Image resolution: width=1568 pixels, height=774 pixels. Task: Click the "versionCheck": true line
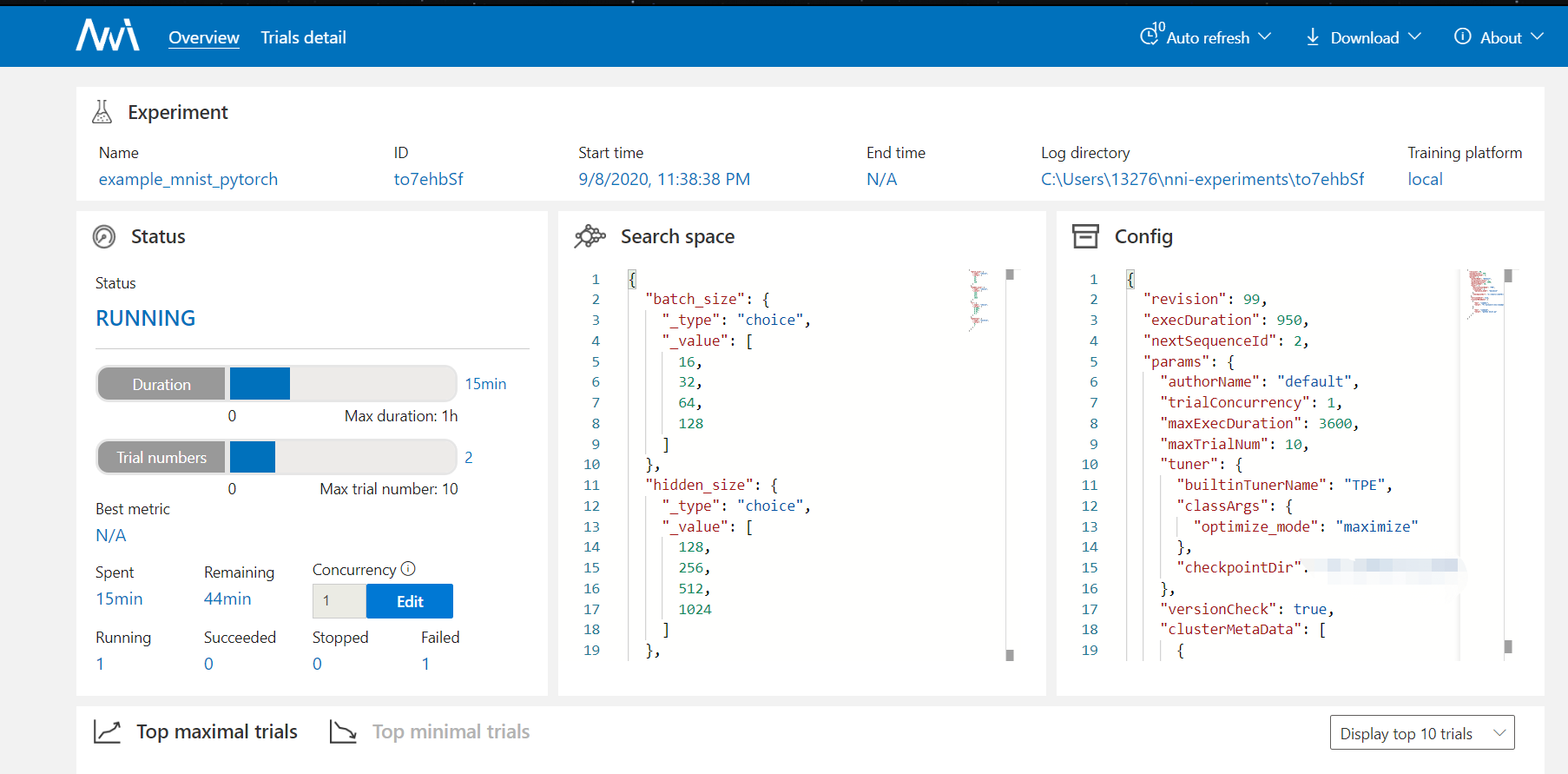[1247, 609]
